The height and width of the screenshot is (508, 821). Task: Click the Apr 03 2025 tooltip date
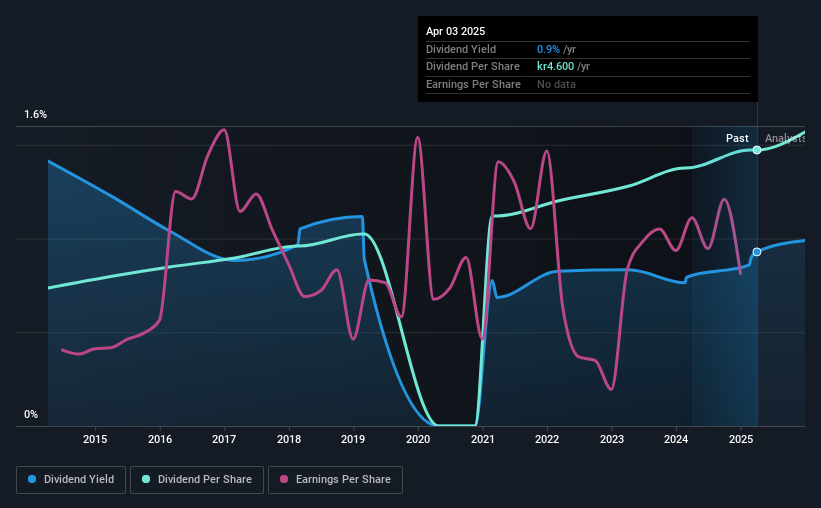(x=456, y=31)
